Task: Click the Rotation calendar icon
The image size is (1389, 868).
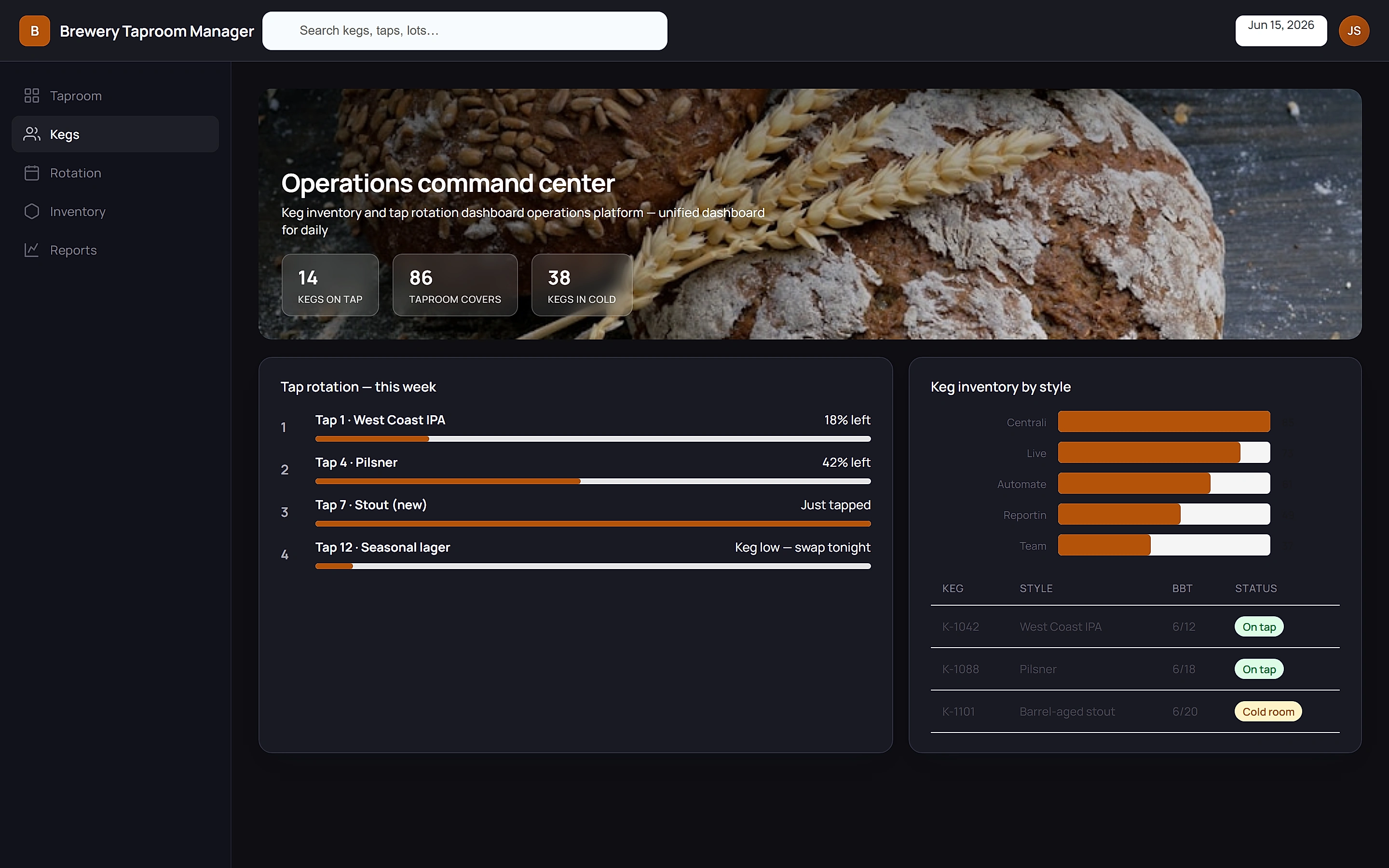Action: point(31,173)
